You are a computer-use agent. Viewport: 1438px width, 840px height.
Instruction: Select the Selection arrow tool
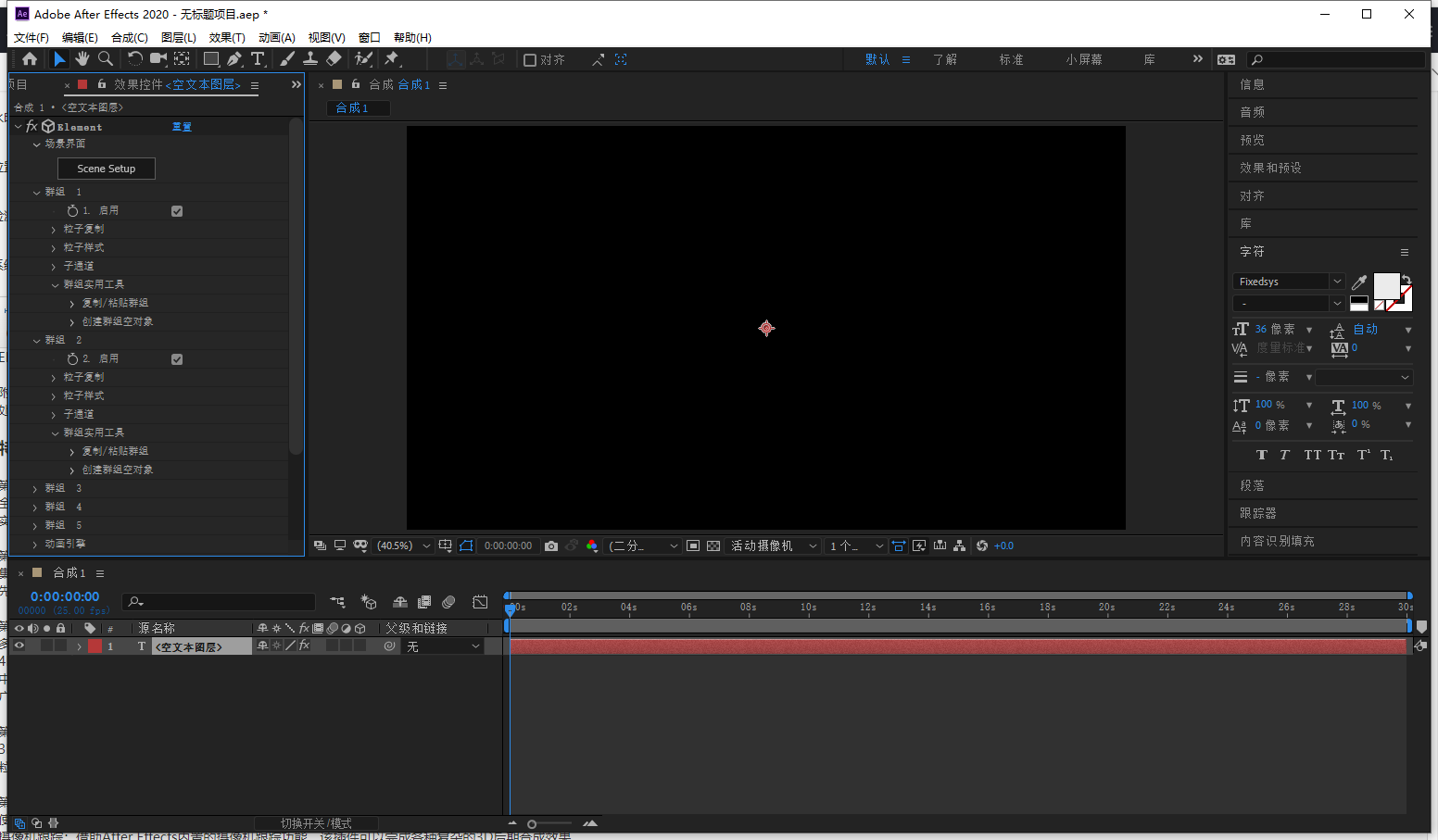tap(59, 59)
